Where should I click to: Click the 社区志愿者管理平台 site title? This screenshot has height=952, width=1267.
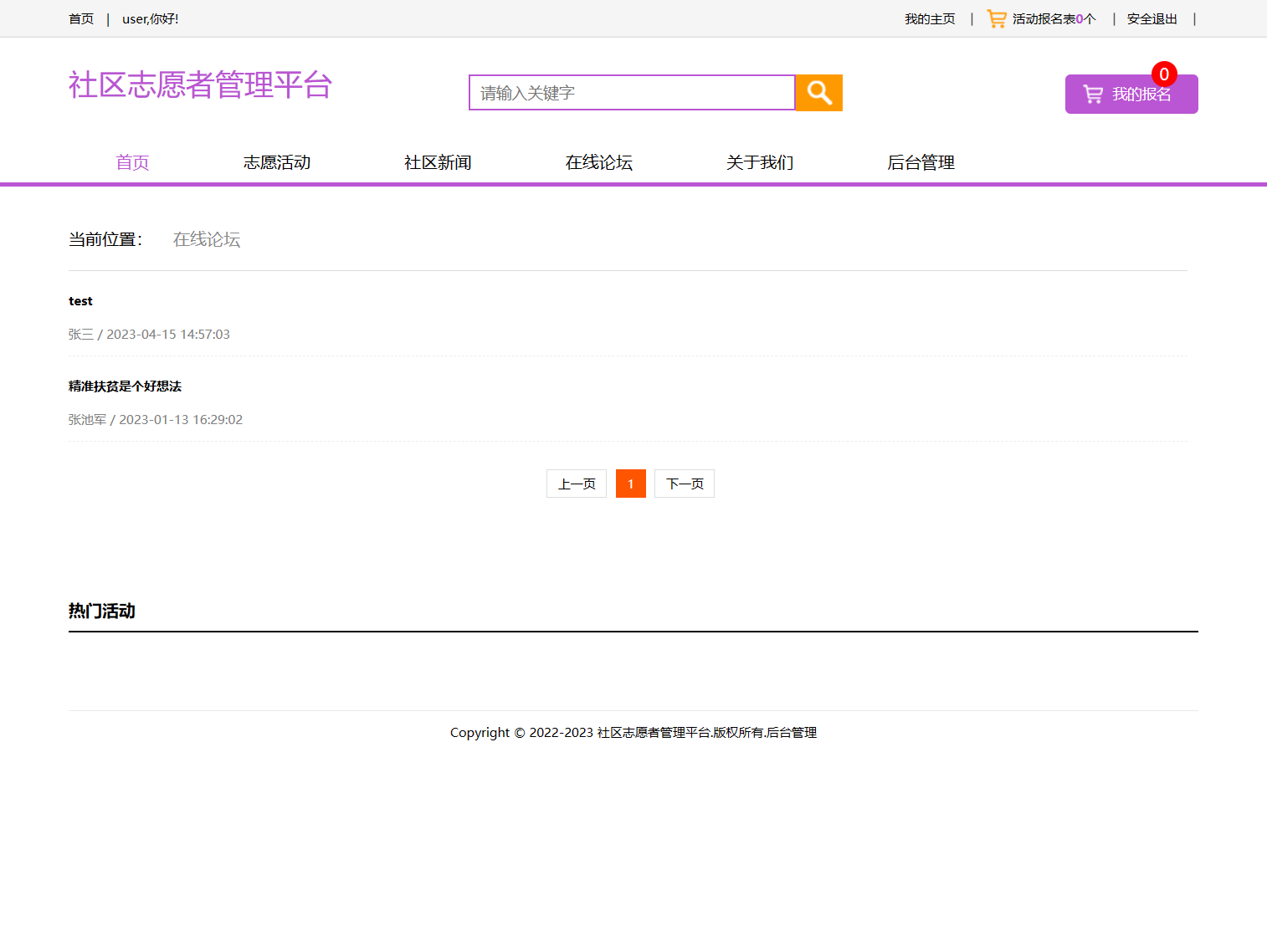pos(200,84)
